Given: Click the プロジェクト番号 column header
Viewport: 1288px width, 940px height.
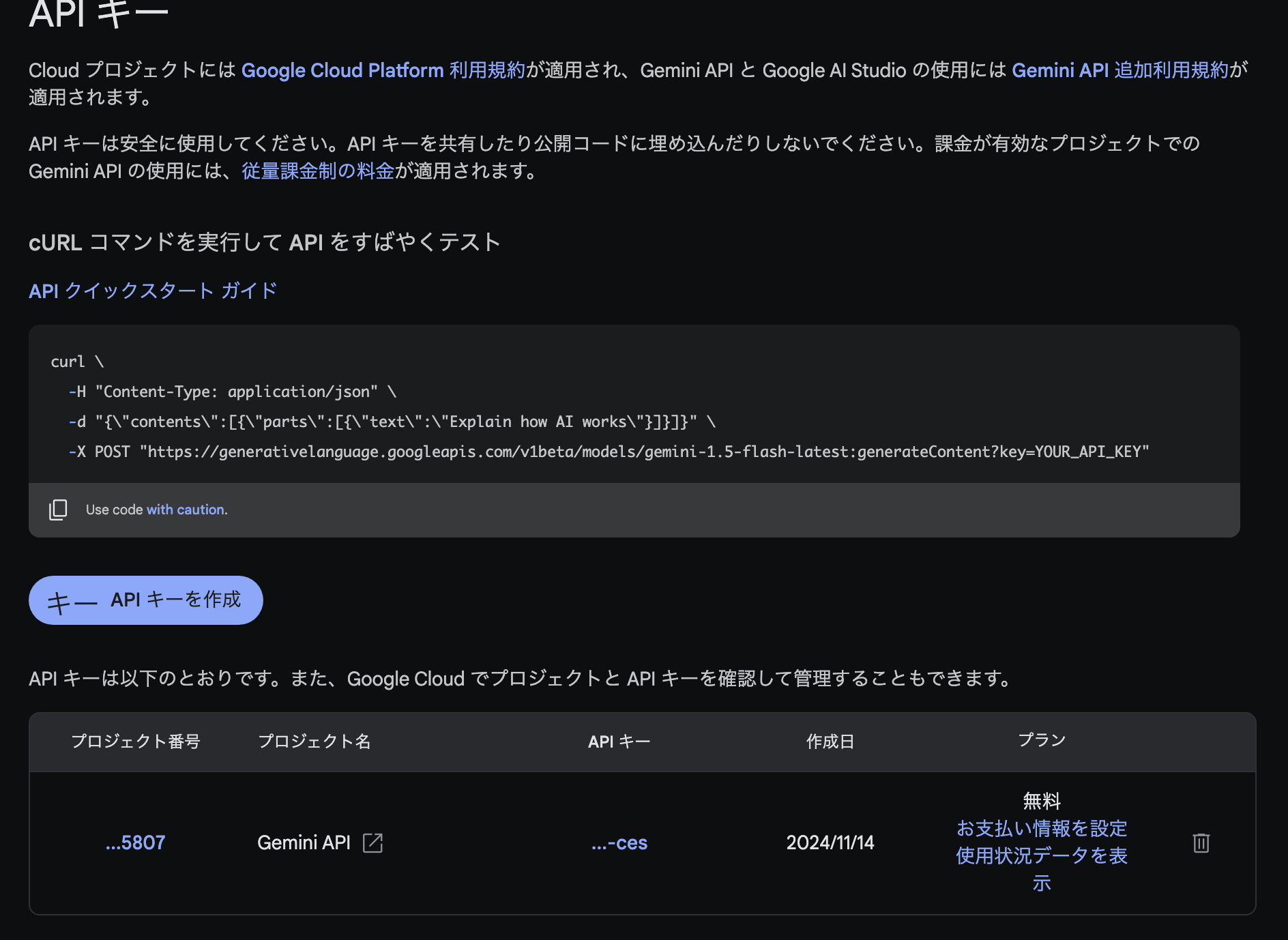Looking at the screenshot, I should pos(137,742).
